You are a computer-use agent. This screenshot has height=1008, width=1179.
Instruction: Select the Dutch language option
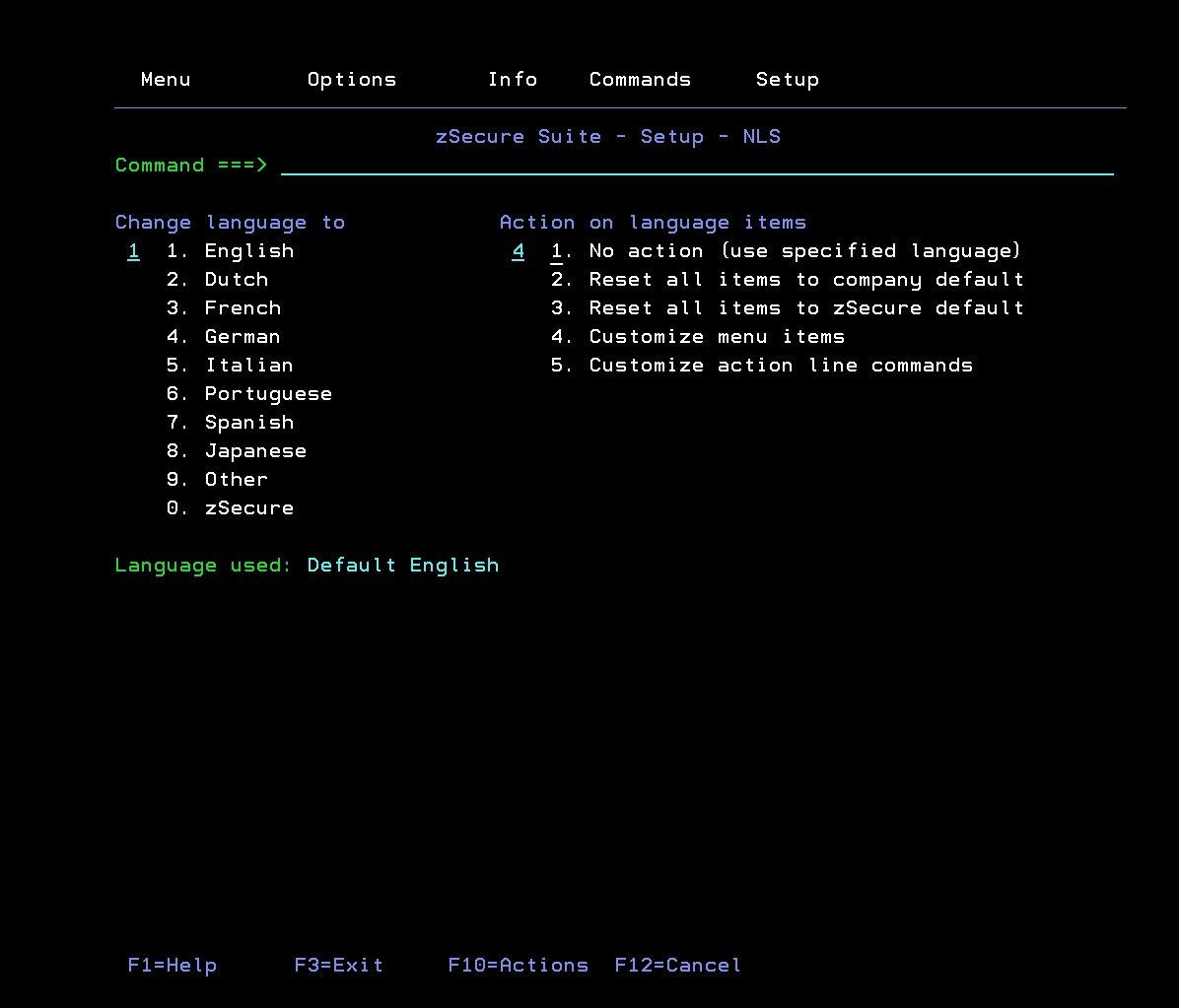[x=217, y=280]
